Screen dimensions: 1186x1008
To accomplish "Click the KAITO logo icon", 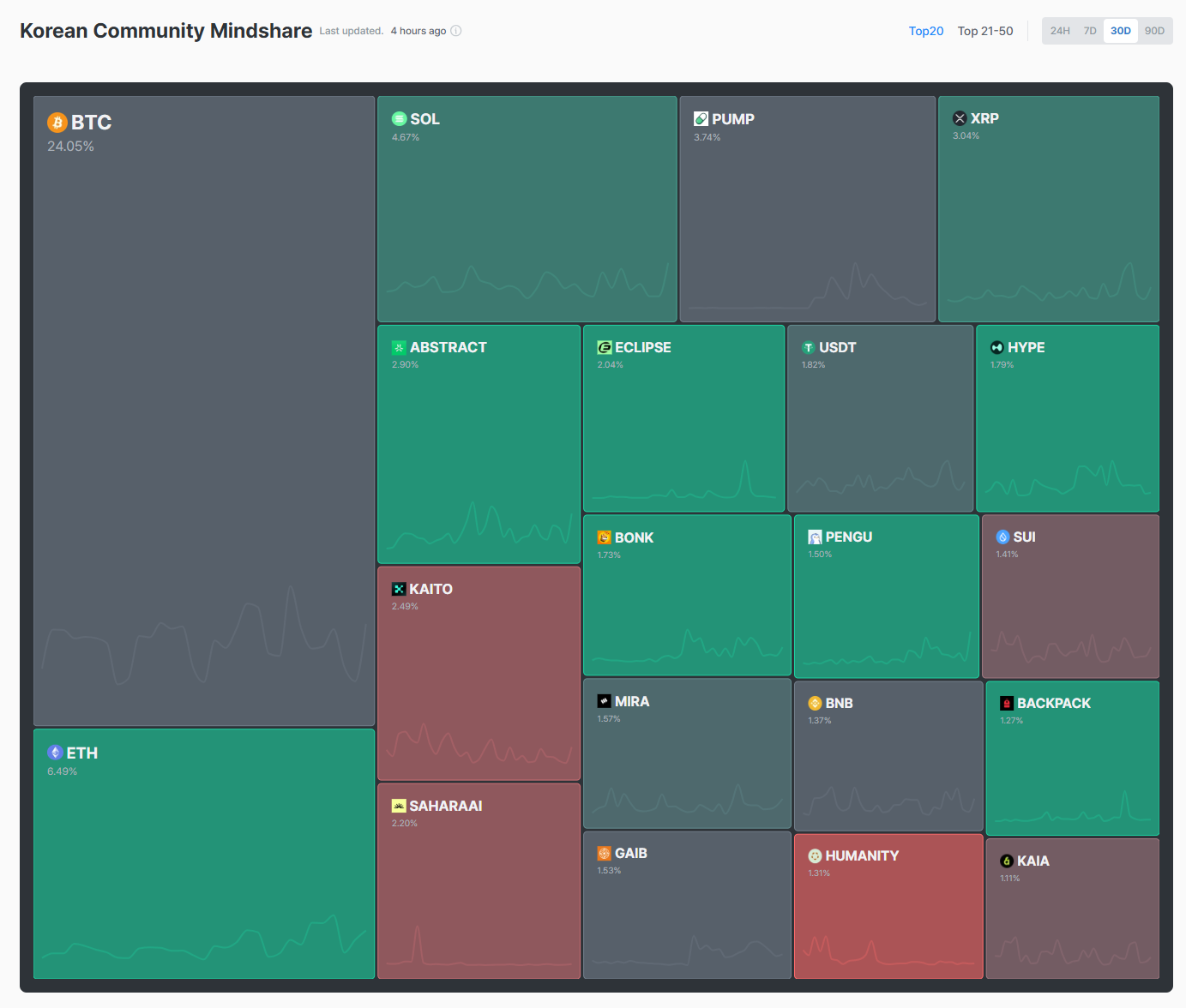I will [x=399, y=589].
